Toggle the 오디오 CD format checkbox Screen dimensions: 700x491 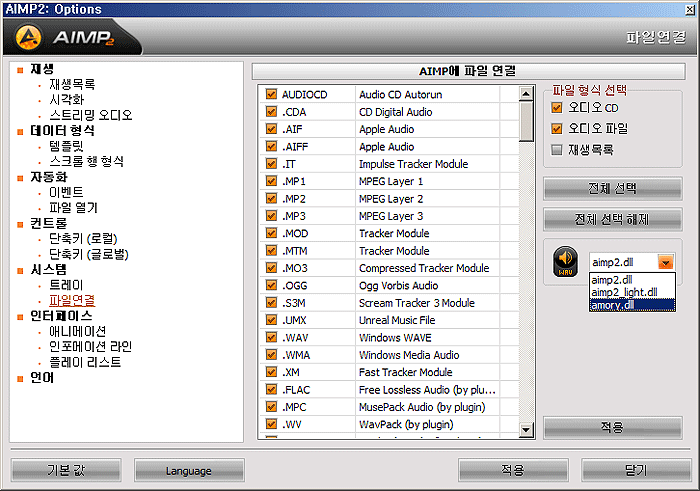tap(557, 108)
